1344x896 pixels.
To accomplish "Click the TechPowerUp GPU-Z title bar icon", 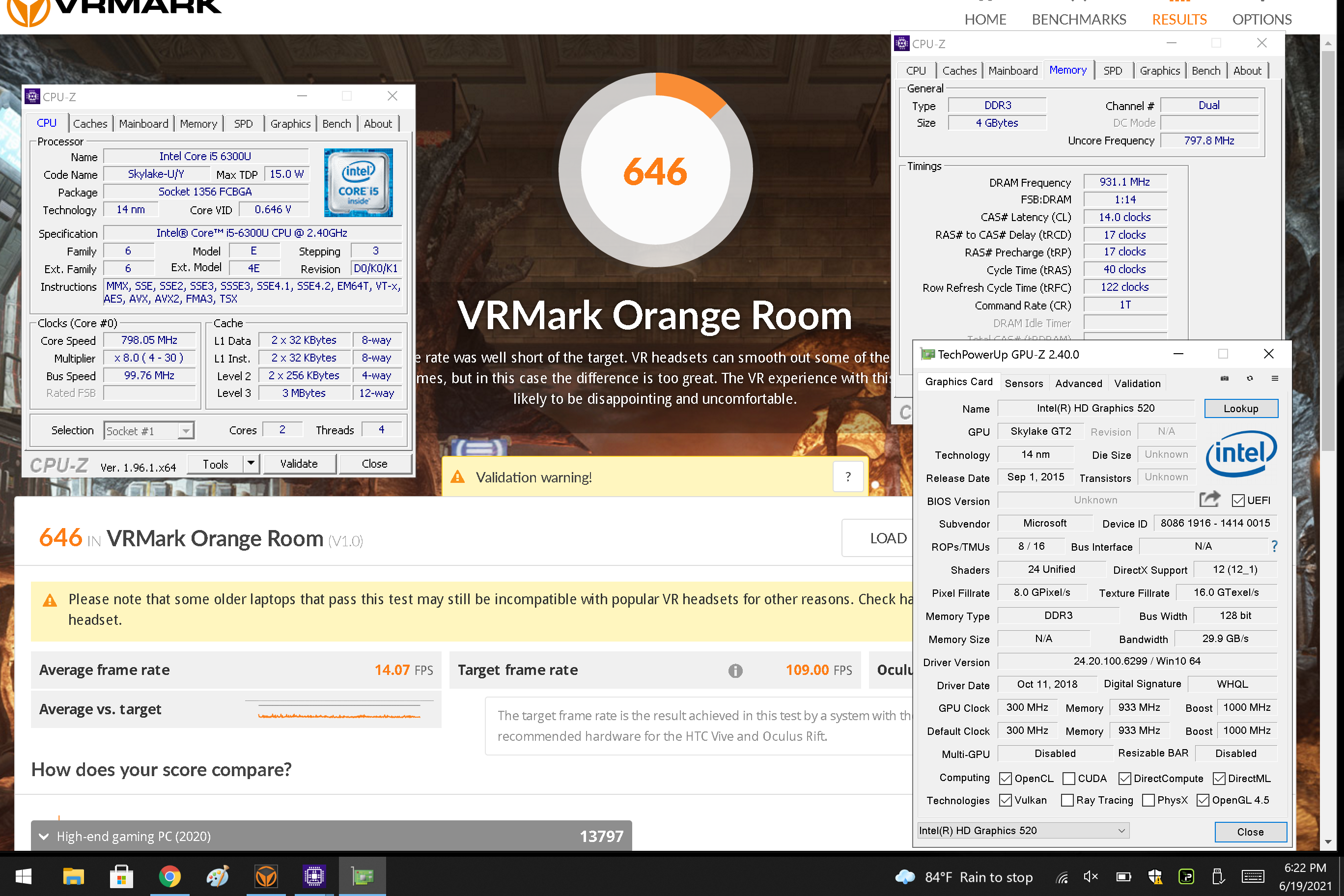I will pyautogui.click(x=927, y=354).
